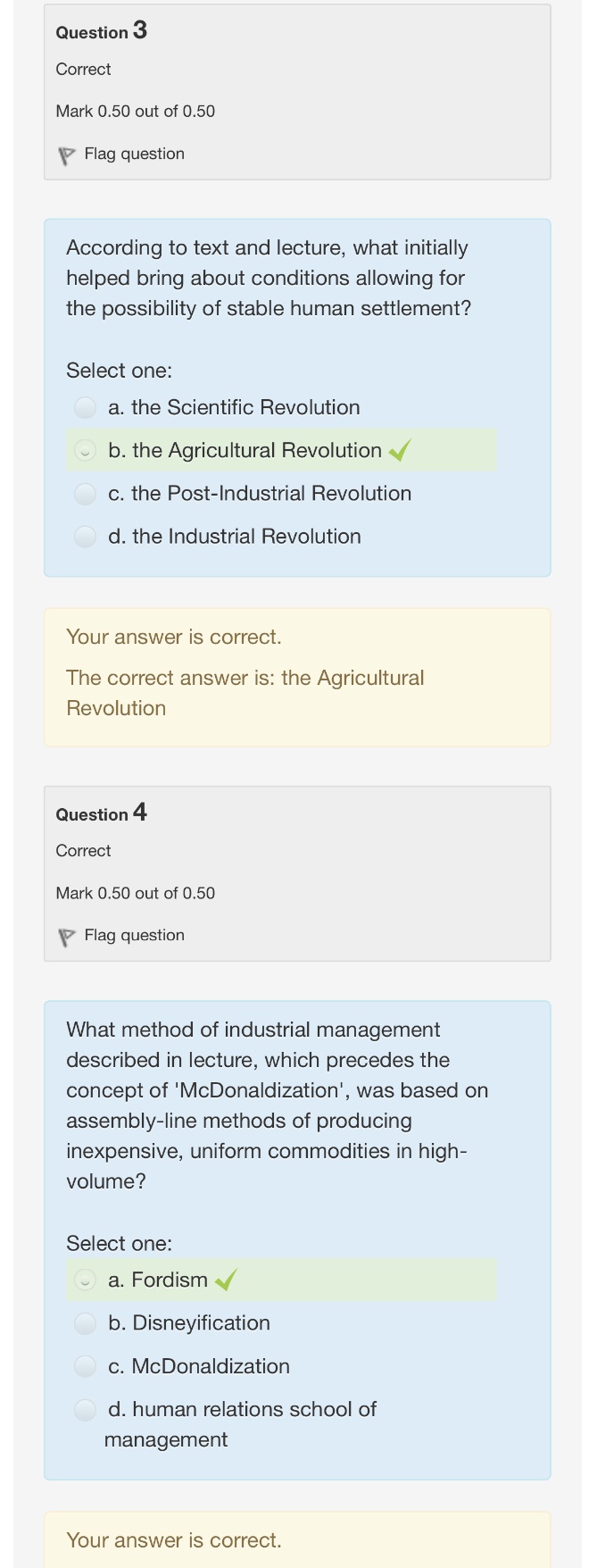Pick the Industrial Revolution radio option
This screenshot has width=597, height=1568.
pos(85,537)
